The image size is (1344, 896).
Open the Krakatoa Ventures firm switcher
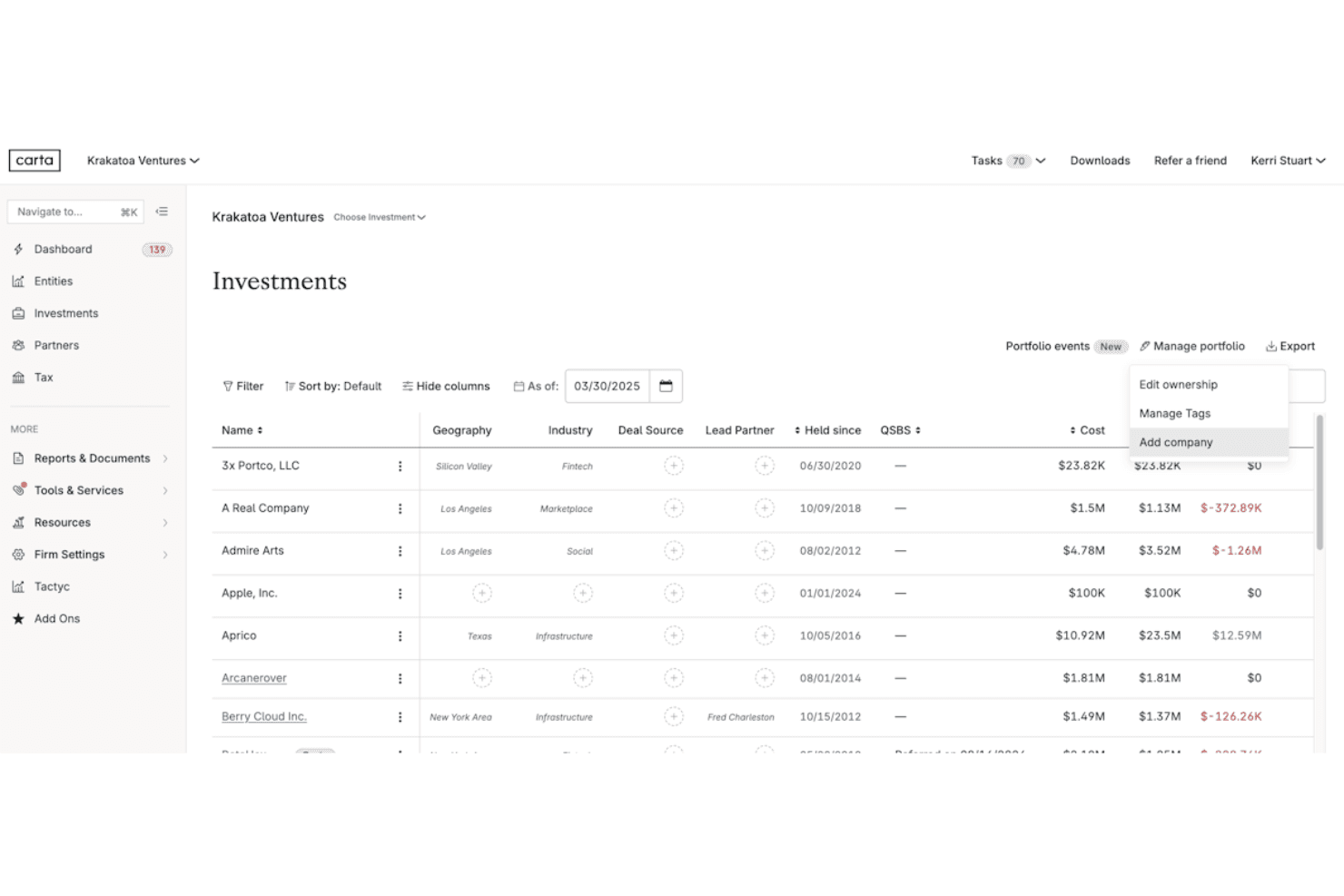pos(143,161)
